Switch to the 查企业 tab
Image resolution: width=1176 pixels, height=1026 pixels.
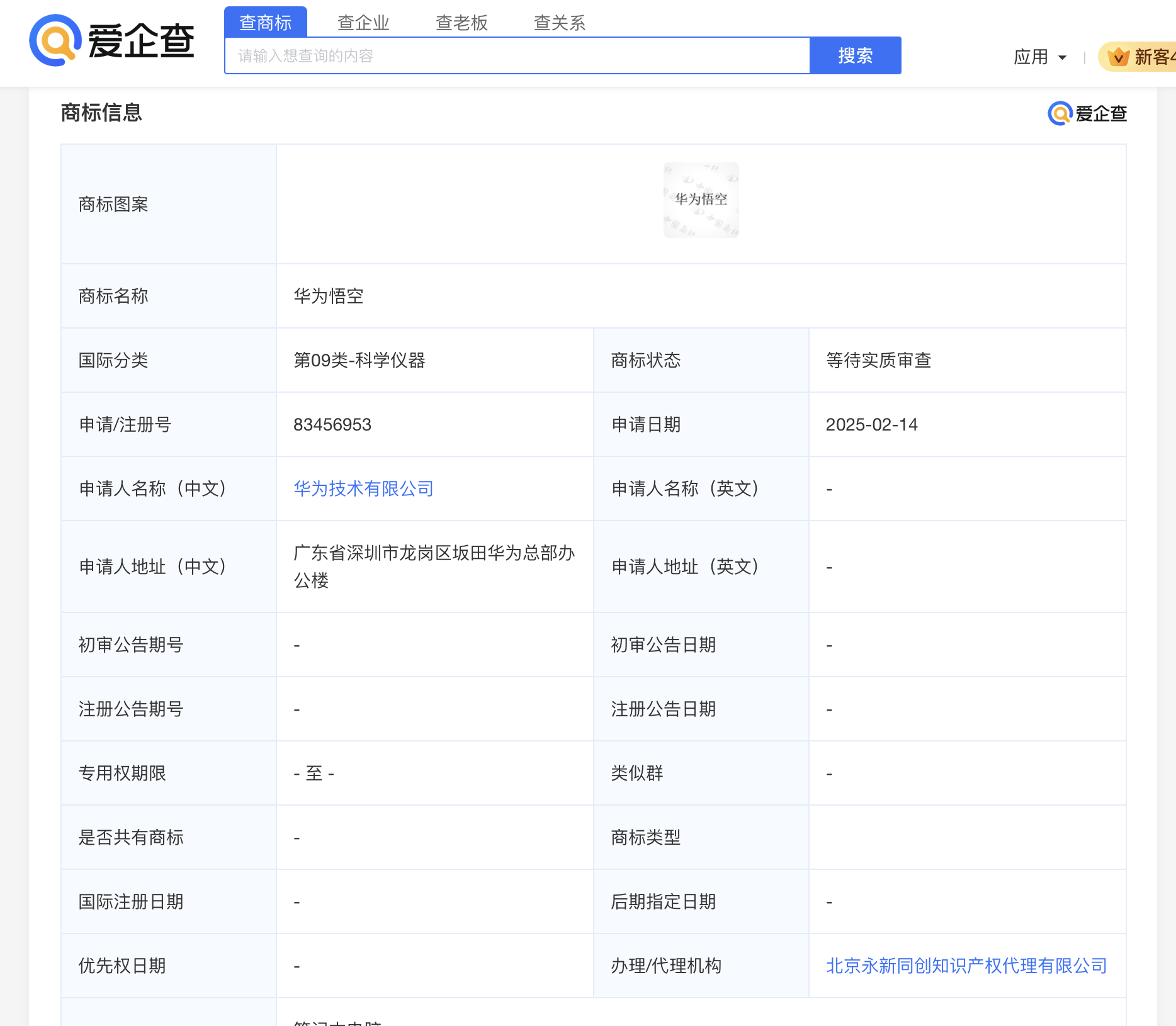[x=363, y=23]
